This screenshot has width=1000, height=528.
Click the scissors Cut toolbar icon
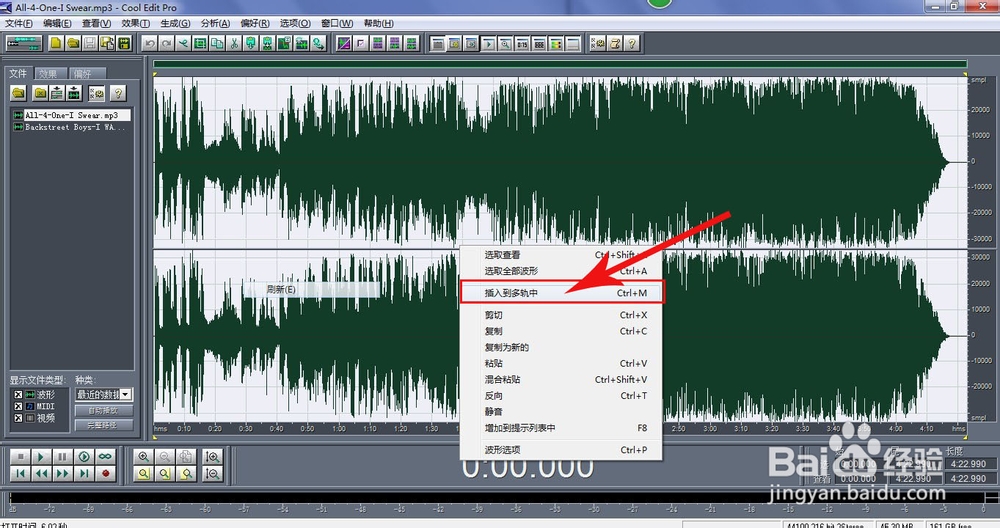234,43
